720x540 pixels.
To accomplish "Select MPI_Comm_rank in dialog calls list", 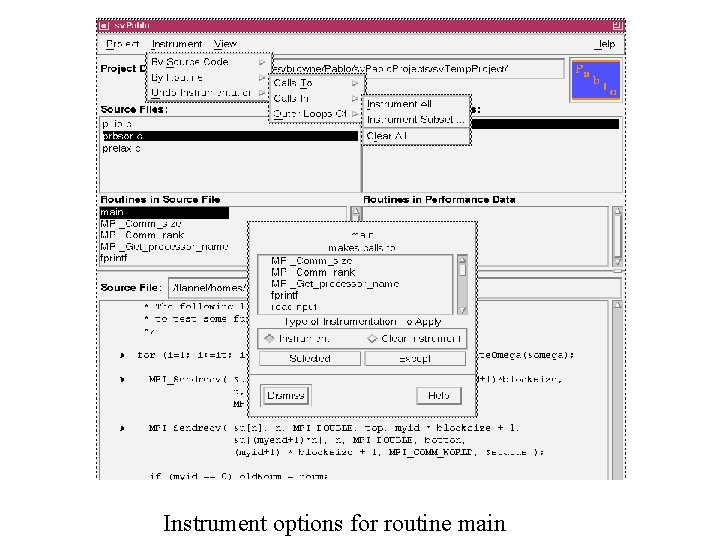I will [313, 272].
